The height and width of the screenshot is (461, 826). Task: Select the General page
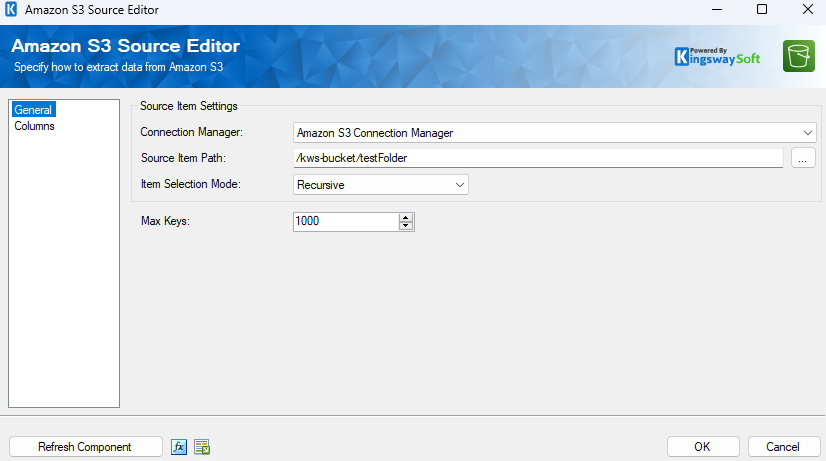pyautogui.click(x=33, y=110)
